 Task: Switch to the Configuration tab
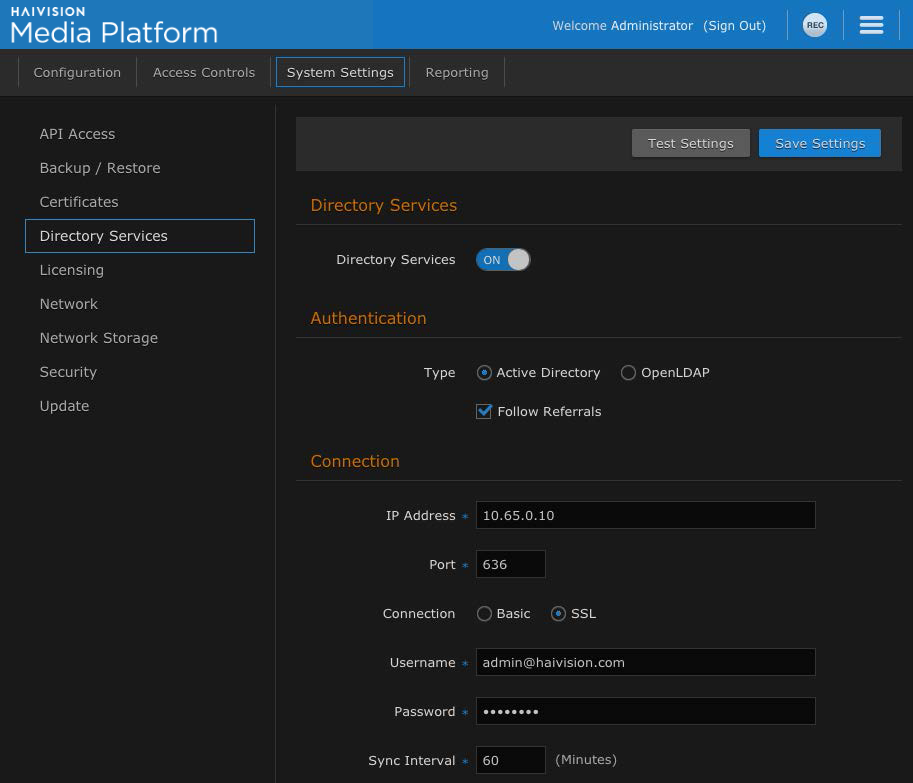tap(77, 72)
